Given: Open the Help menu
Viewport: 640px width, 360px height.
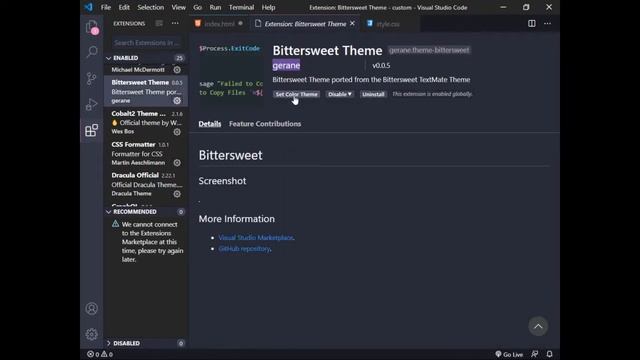Looking at the screenshot, I should tap(268, 7).
